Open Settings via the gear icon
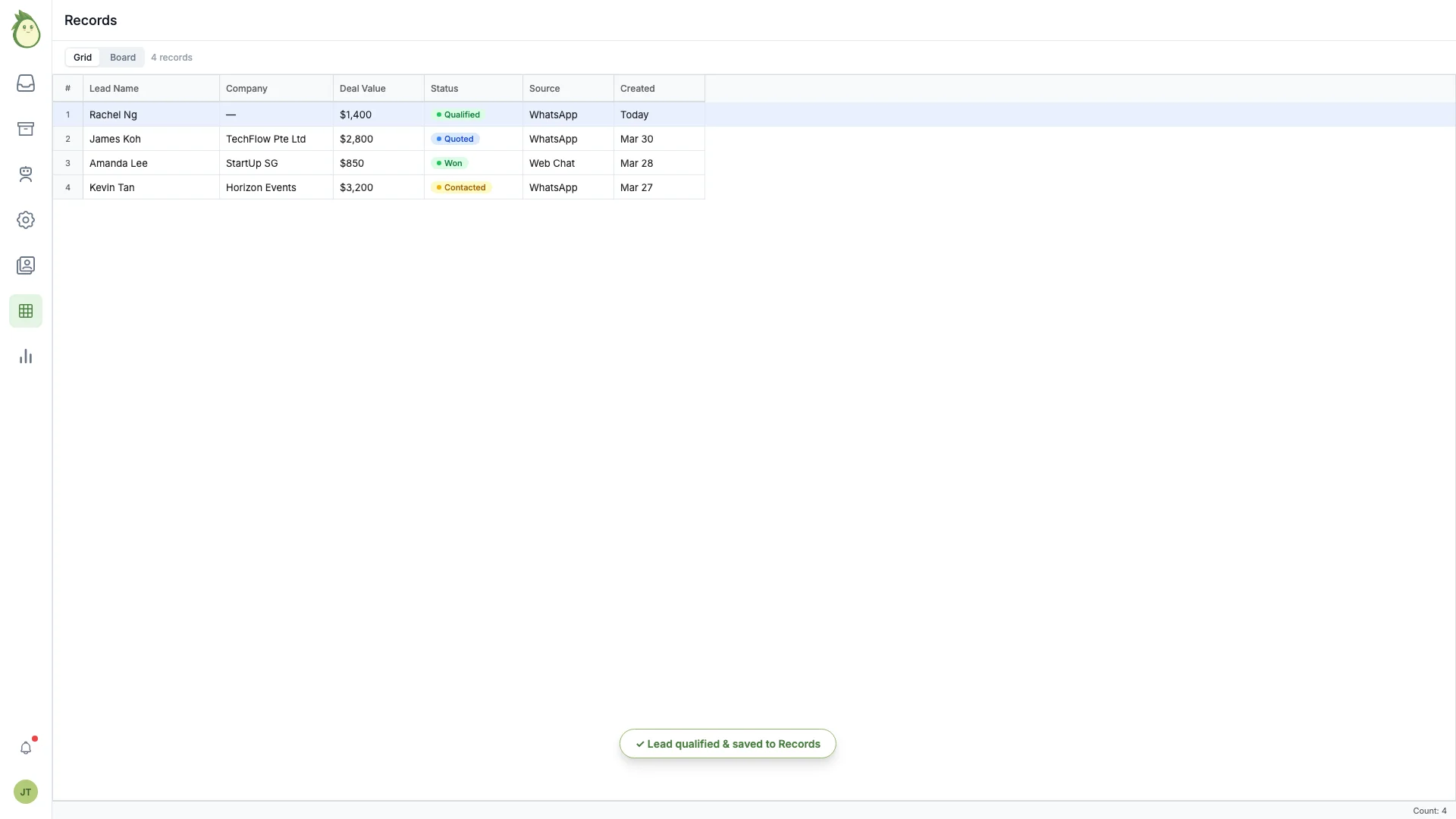 click(x=26, y=220)
